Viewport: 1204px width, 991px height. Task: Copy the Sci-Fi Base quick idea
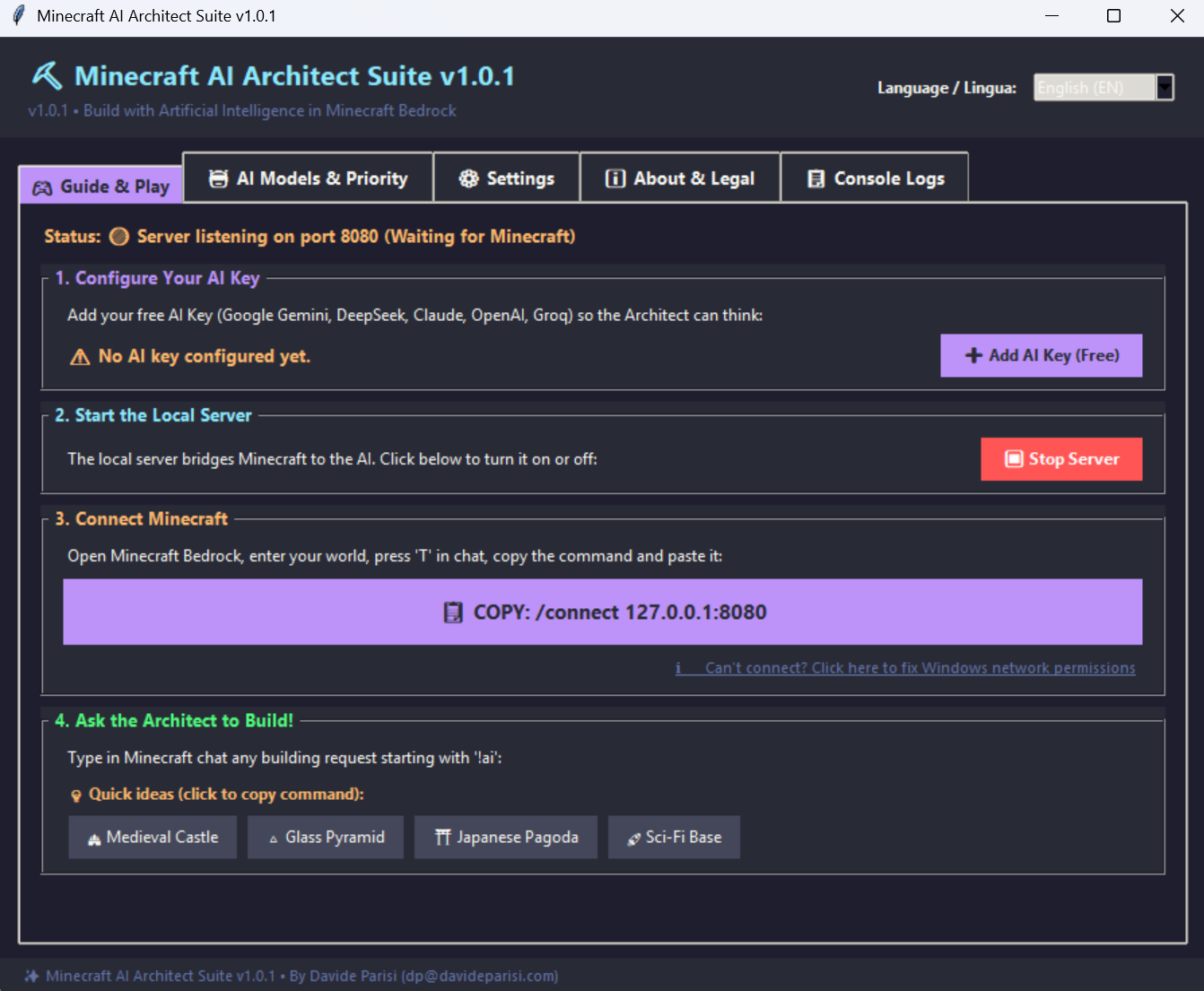674,838
